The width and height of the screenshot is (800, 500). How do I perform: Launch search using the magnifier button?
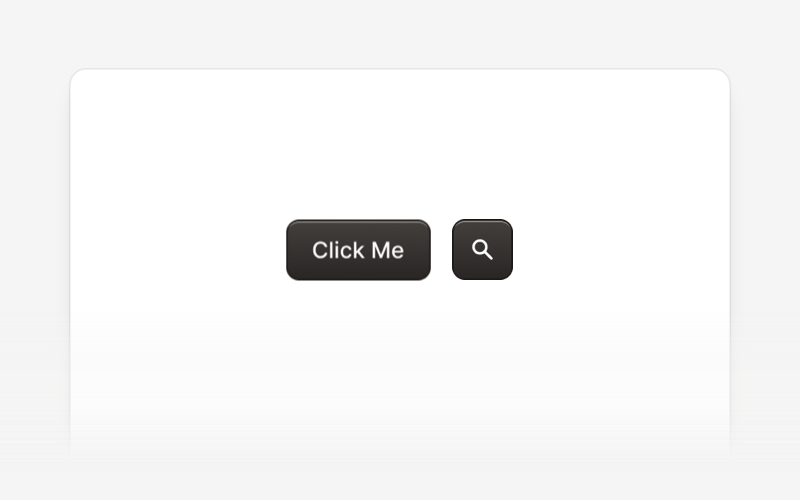pyautogui.click(x=482, y=249)
